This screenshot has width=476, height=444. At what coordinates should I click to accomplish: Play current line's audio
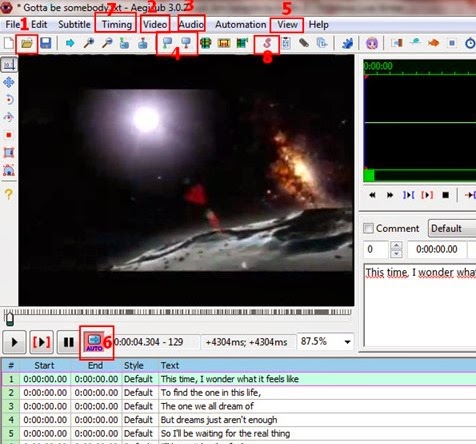pyautogui.click(x=427, y=195)
